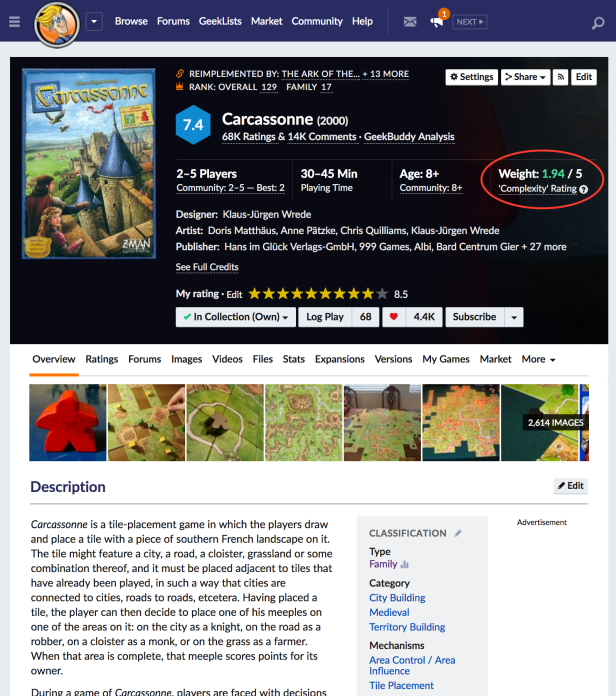This screenshot has width=616, height=696.
Task: Open the More tab dropdown
Action: coord(538,359)
